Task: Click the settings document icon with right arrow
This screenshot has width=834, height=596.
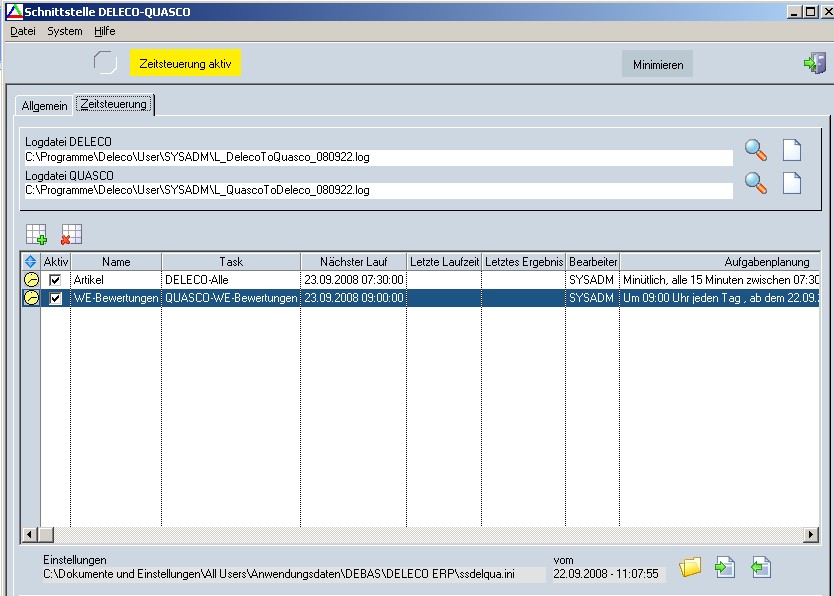Action: pyautogui.click(x=725, y=568)
